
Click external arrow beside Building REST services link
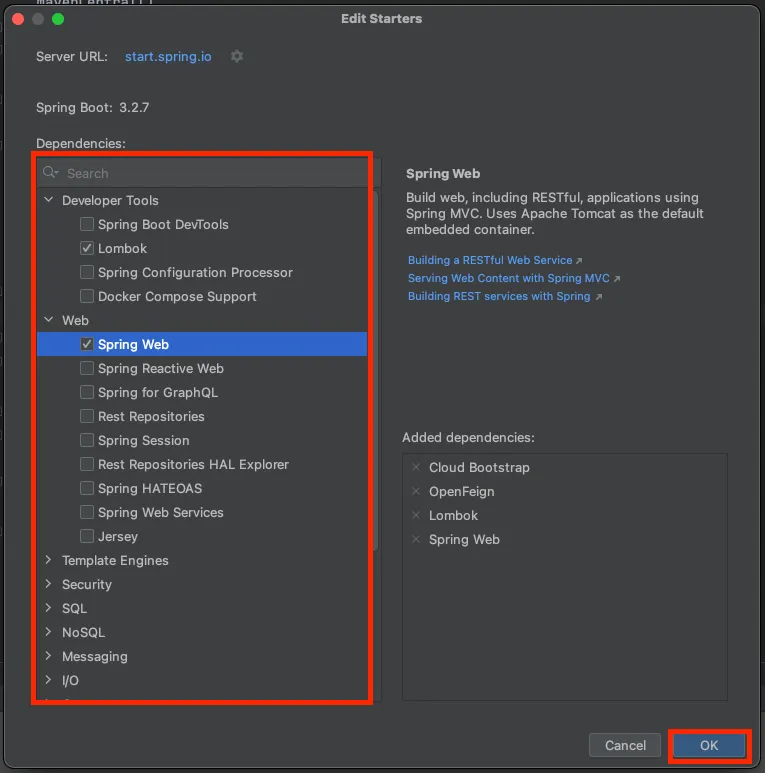coord(598,297)
